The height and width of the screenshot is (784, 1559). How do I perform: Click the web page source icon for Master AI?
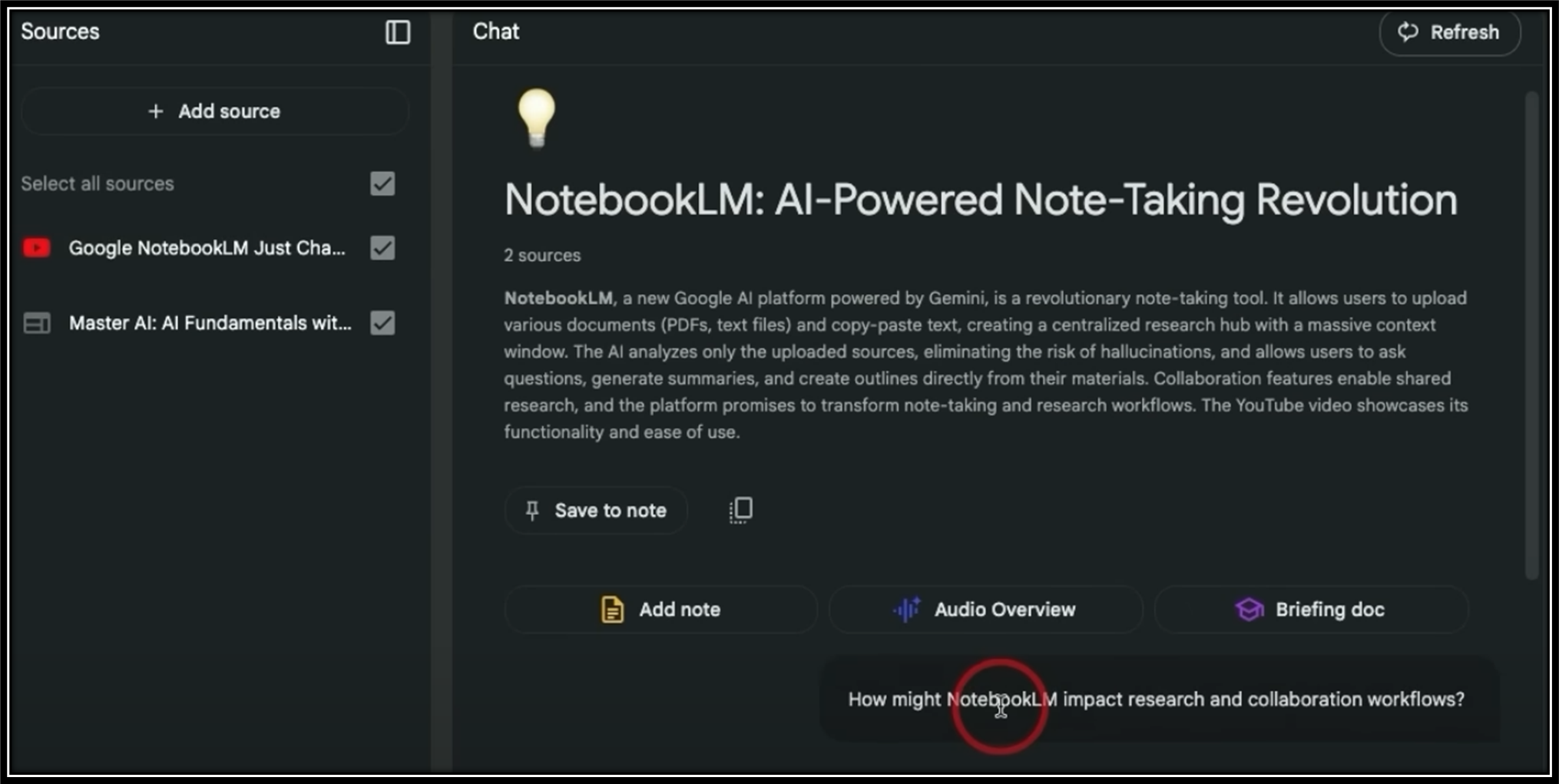click(x=36, y=323)
